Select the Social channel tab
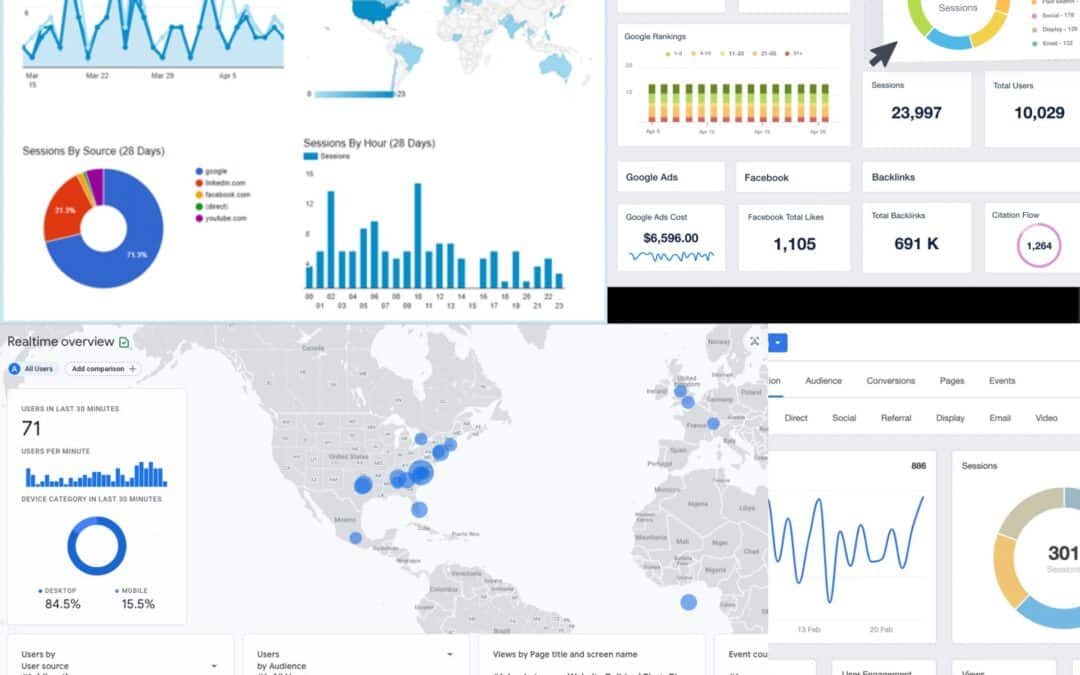1080x675 pixels. (x=844, y=418)
